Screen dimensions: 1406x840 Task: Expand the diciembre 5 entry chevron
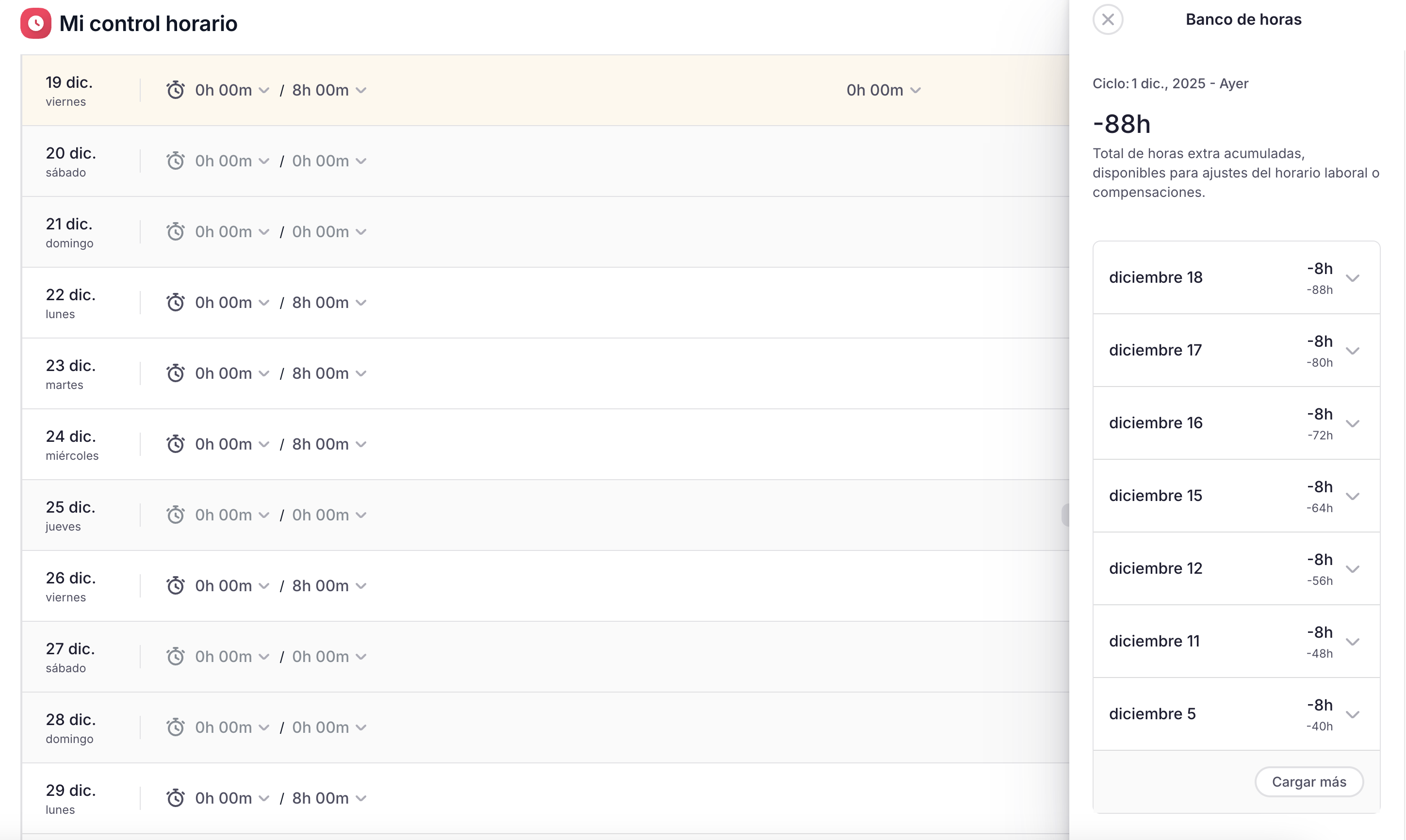(1352, 714)
